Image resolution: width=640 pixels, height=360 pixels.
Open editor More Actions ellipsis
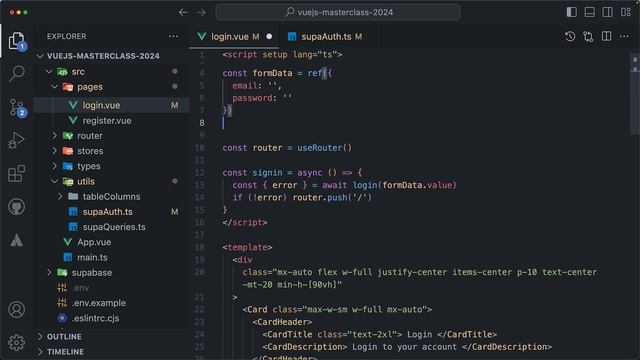624,36
